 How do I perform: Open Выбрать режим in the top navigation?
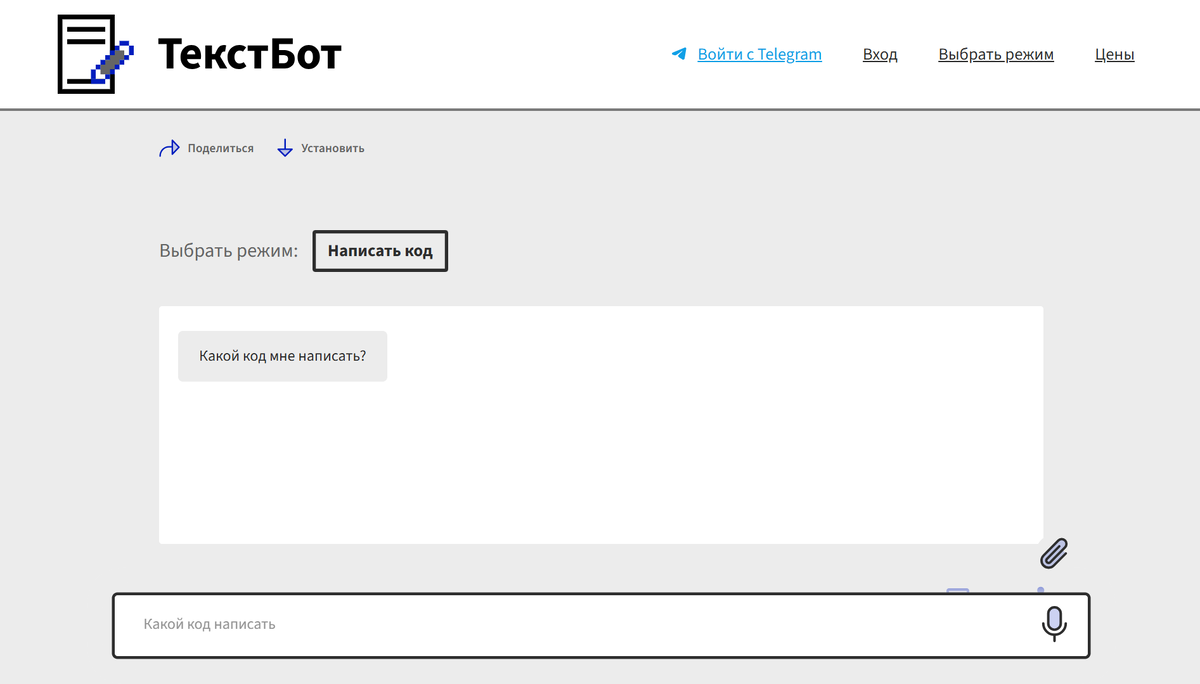[x=995, y=54]
